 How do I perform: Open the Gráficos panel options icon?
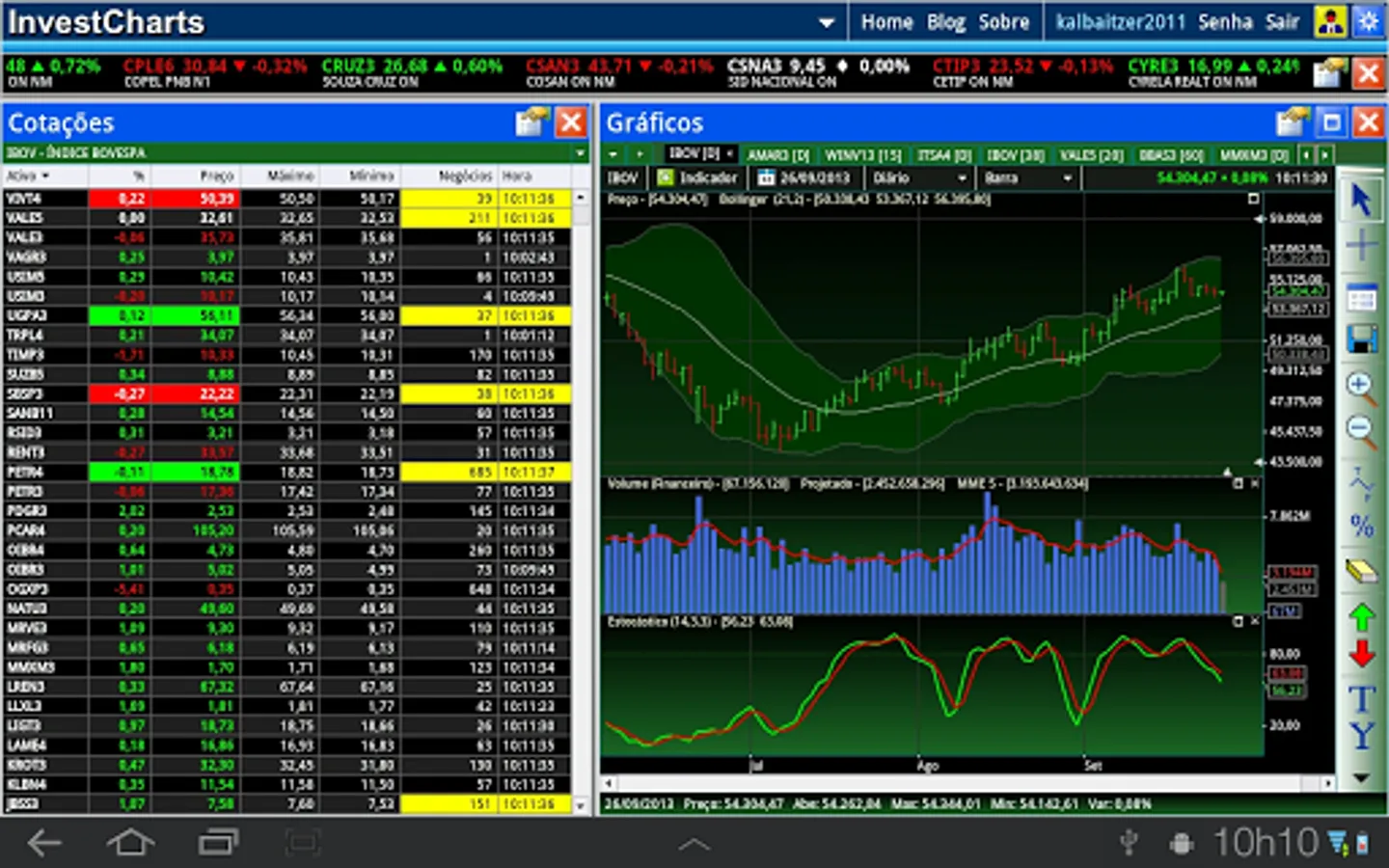pos(1292,122)
